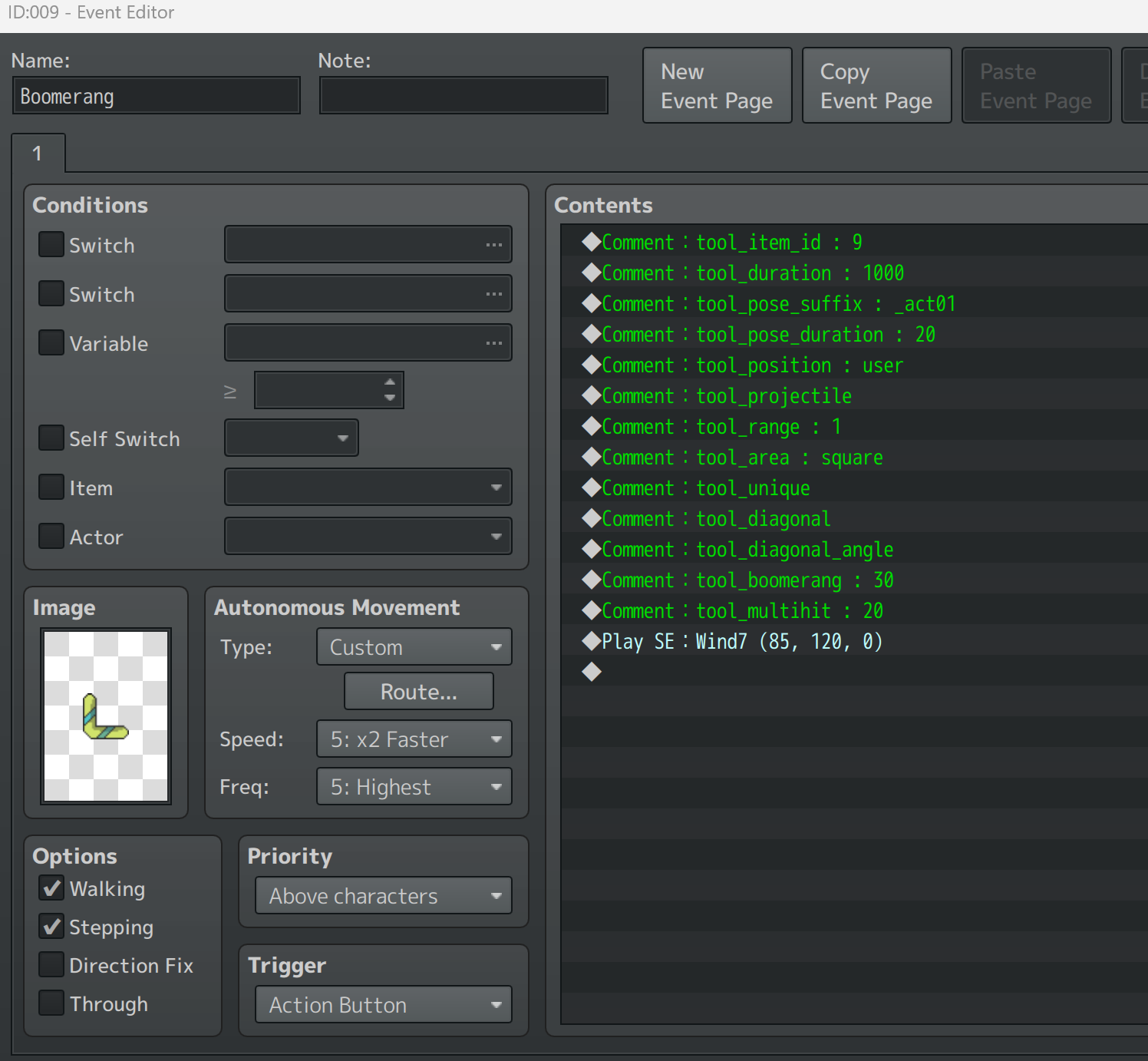Open the Trigger dropdown Action Button
This screenshot has width=1148, height=1061.
(x=384, y=1005)
